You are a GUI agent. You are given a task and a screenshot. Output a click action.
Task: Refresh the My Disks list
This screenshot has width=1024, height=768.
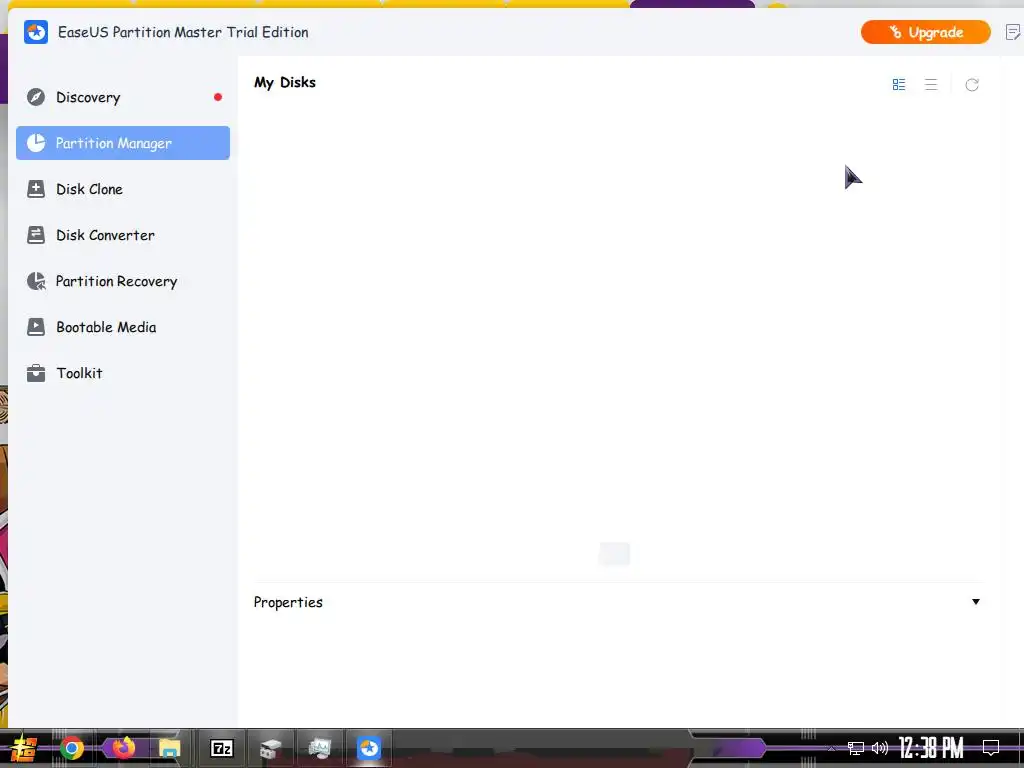tap(972, 84)
